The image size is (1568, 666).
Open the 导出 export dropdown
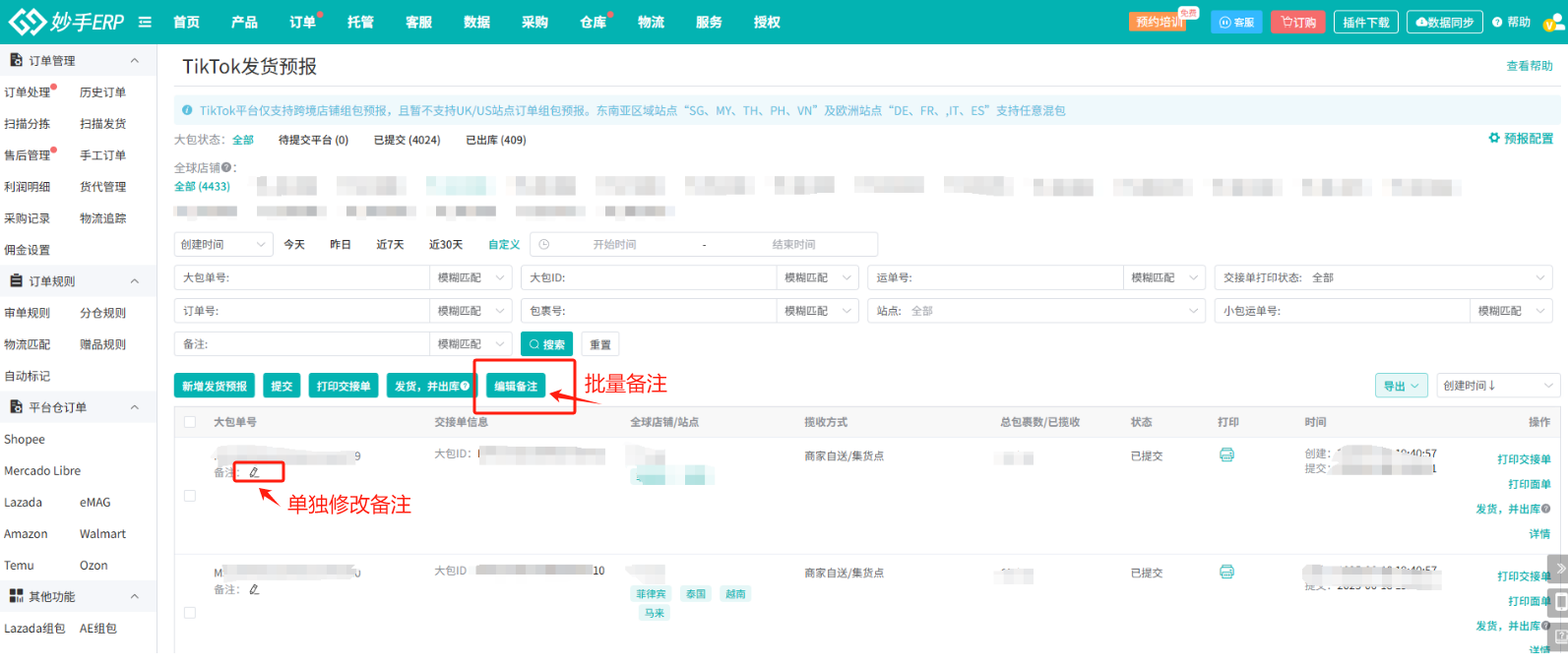pos(1402,386)
